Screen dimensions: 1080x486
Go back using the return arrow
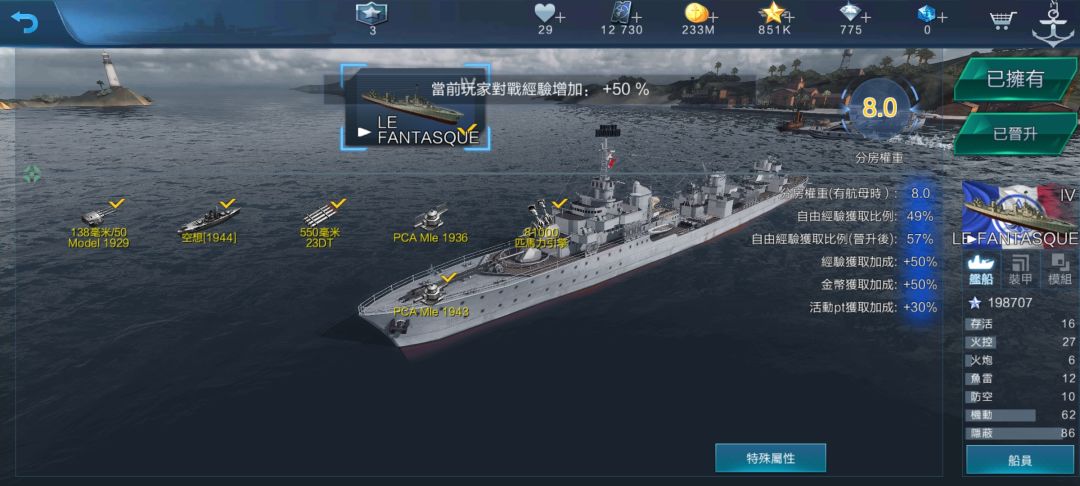point(25,22)
